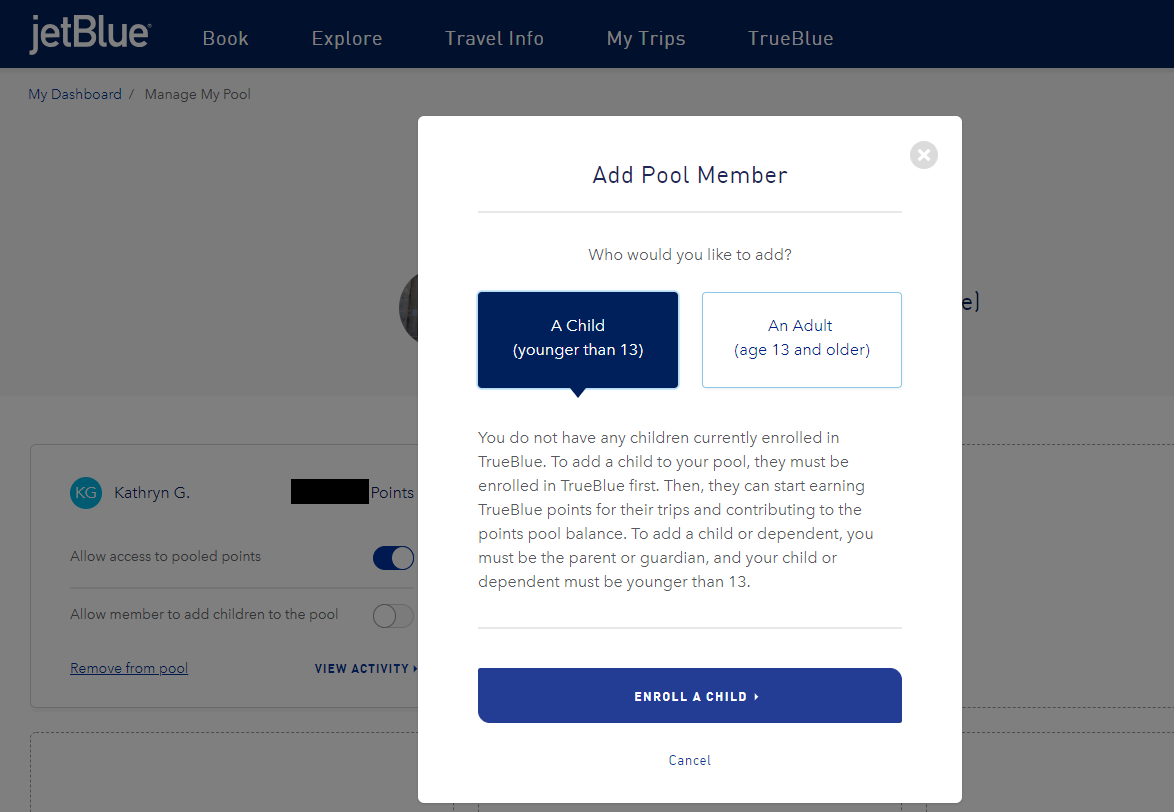Choose An Adult (age 13 and older)
1174x812 pixels.
pyautogui.click(x=801, y=339)
